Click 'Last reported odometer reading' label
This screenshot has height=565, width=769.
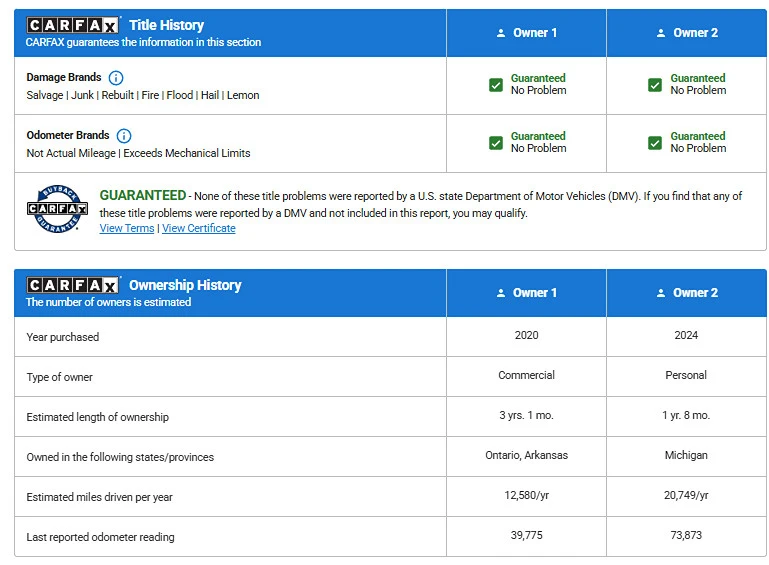(x=101, y=537)
